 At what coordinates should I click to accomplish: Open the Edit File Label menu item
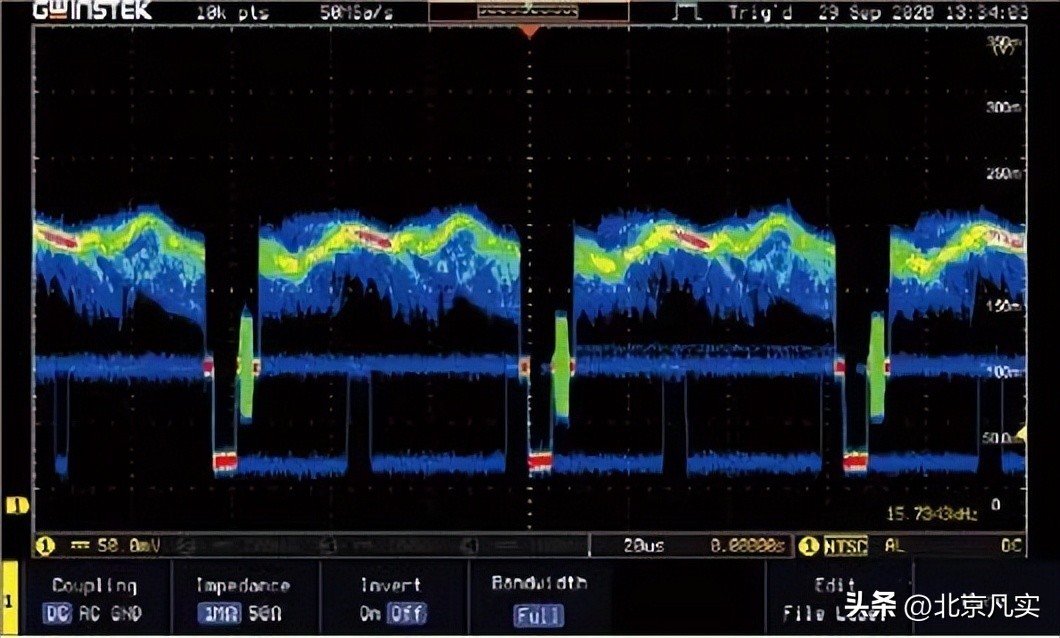[x=837, y=600]
